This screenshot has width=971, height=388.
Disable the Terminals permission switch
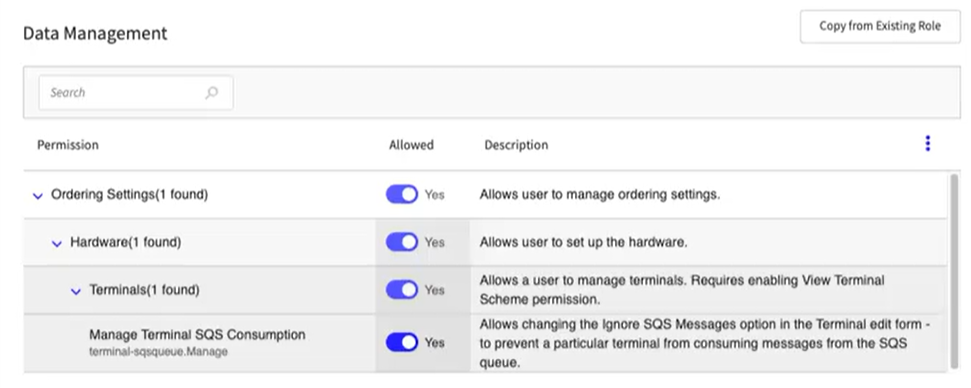[402, 290]
